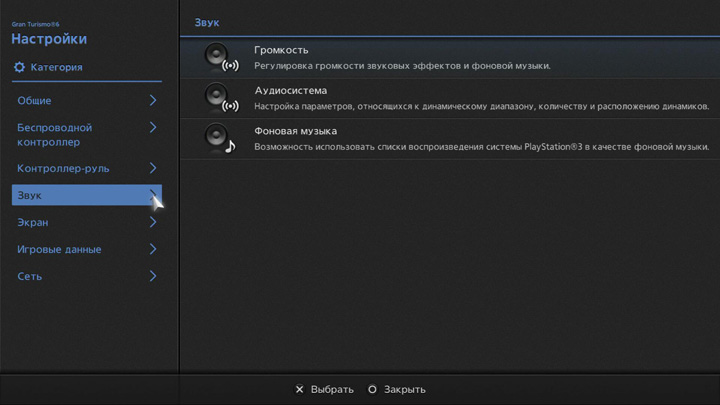Screen dimensions: 720x405
Task: Expand the Общие category chevron
Action: 153,100
